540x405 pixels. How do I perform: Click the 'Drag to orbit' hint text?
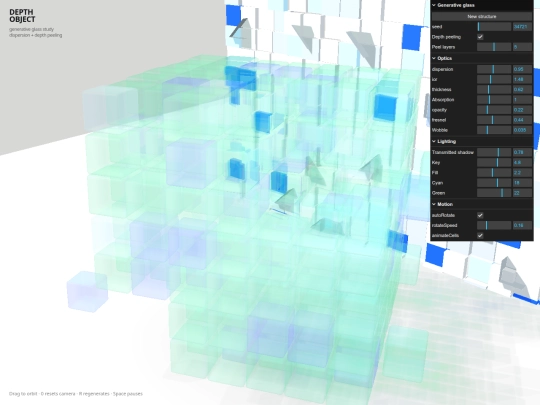(23, 394)
